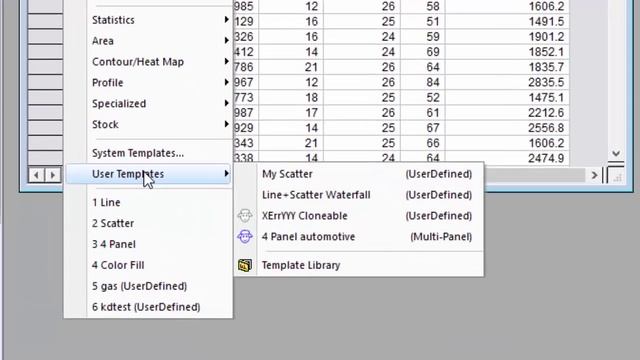
Task: Expand arrow beside Stock
Action: [x=226, y=124]
